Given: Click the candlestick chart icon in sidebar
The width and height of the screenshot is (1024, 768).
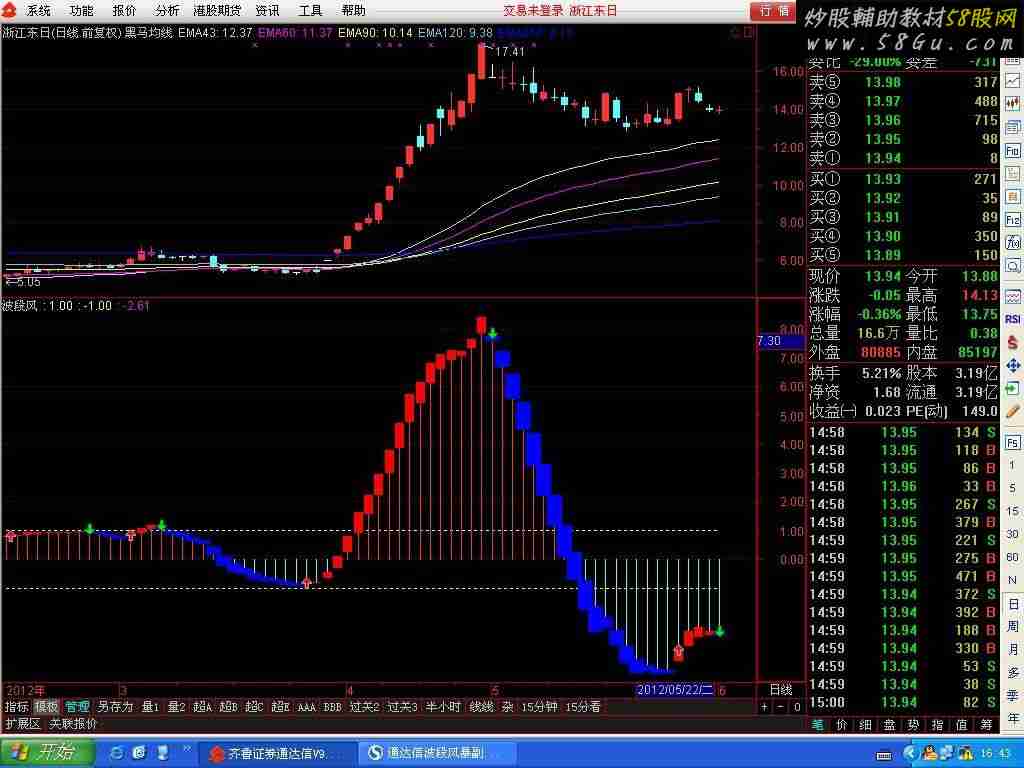Looking at the screenshot, I should pyautogui.click(x=1013, y=104).
